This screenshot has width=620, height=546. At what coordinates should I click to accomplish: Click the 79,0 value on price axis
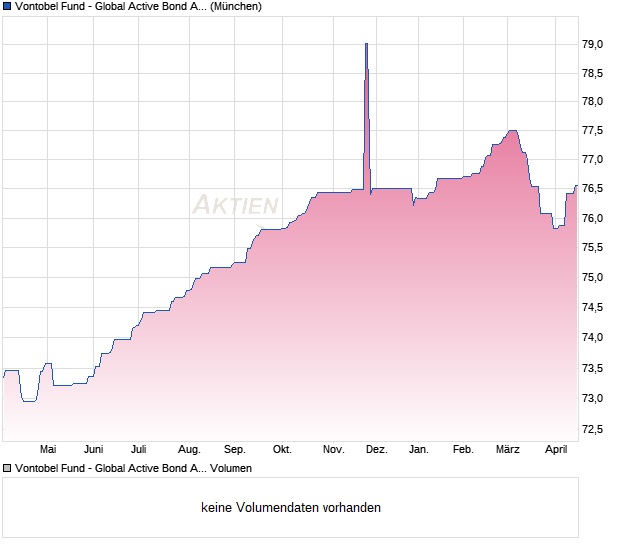pyautogui.click(x=593, y=44)
